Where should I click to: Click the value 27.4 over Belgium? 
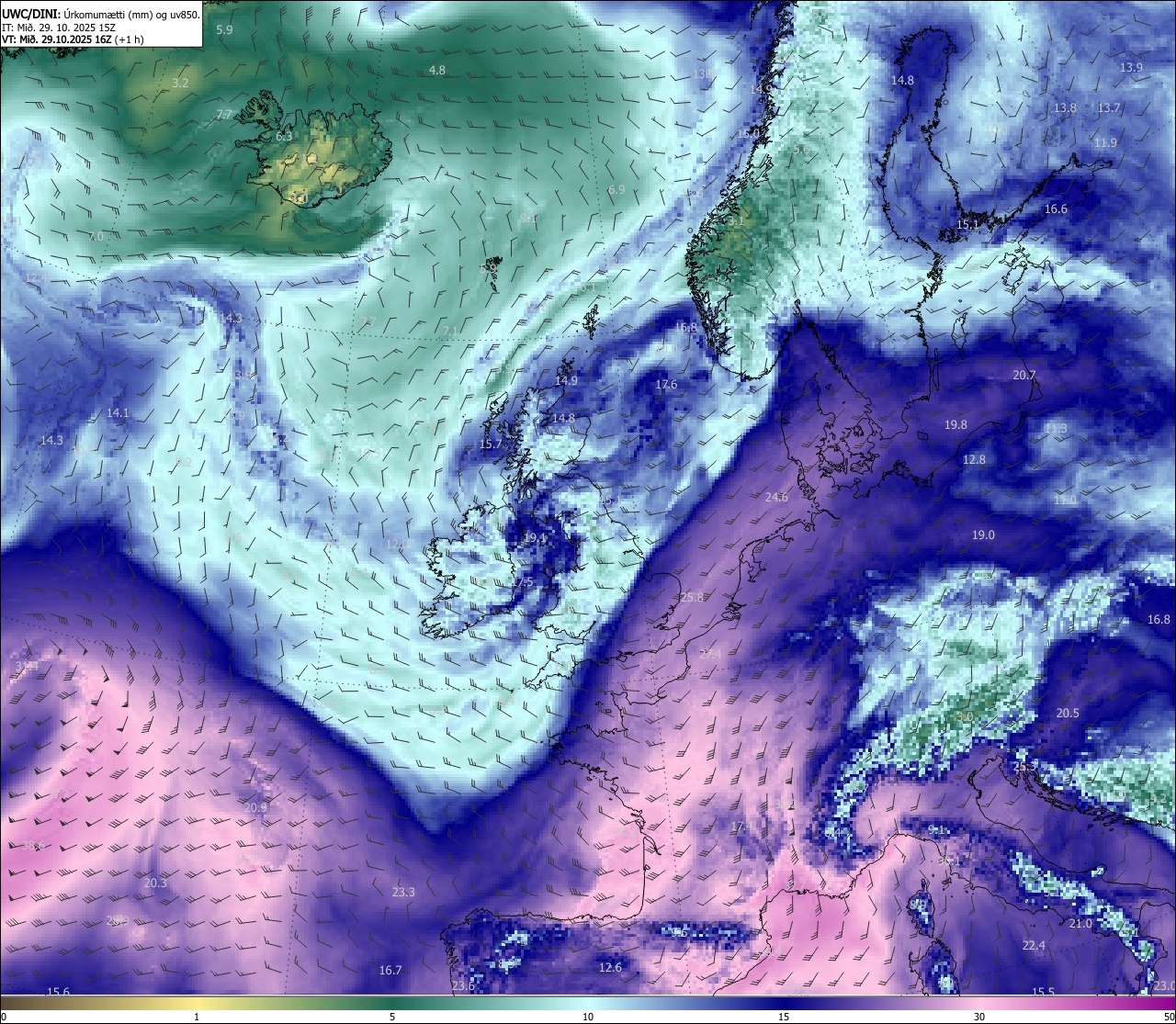pos(710,655)
